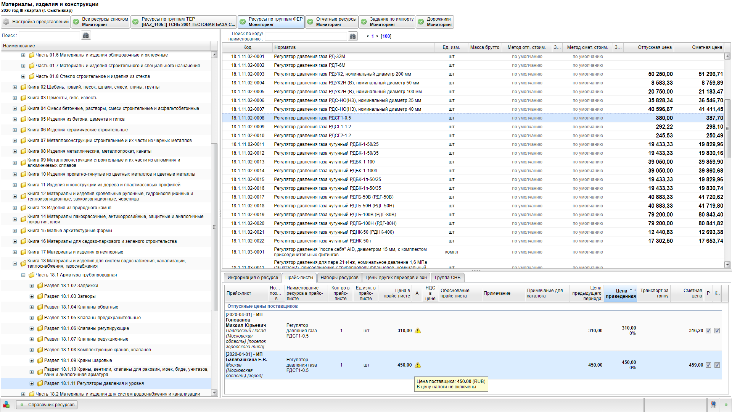Toggle last checkbox in the 310.00 supplier row
Viewport: 732px width, 412px height.
tap(717, 330)
